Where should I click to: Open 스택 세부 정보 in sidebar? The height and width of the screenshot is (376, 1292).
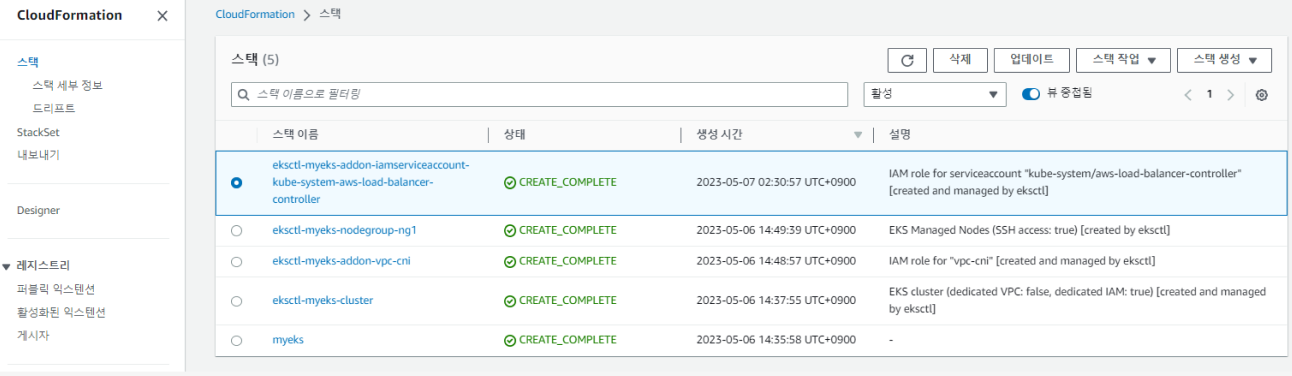[x=67, y=85]
